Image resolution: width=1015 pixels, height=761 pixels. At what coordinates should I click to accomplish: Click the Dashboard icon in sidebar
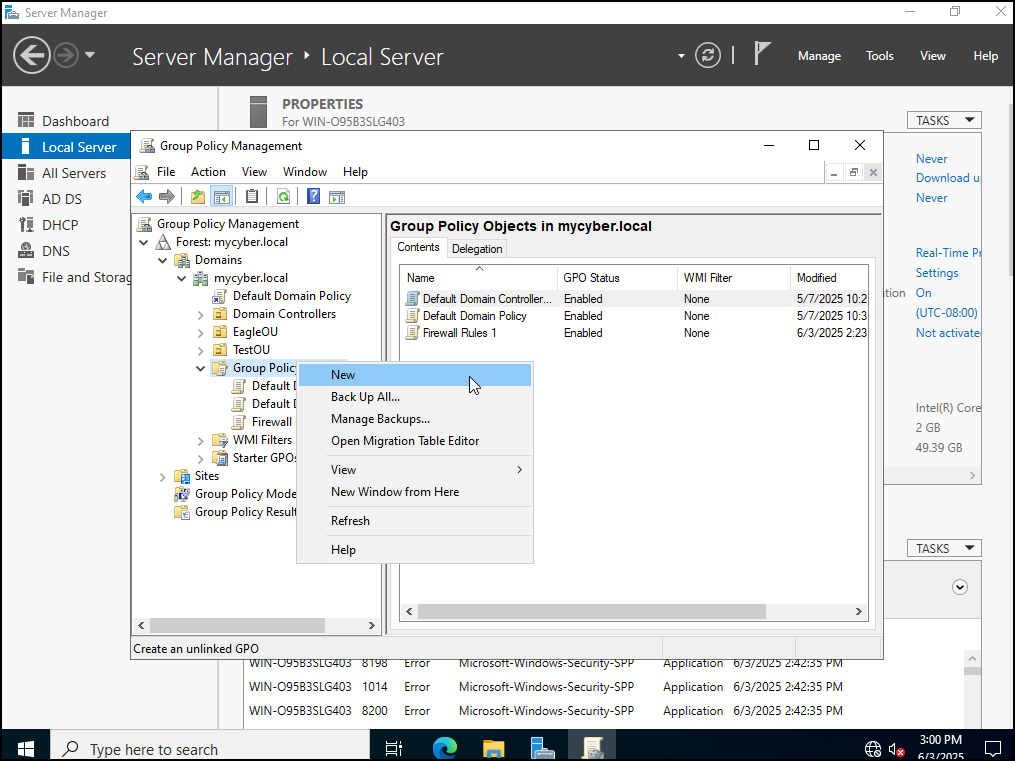click(26, 120)
